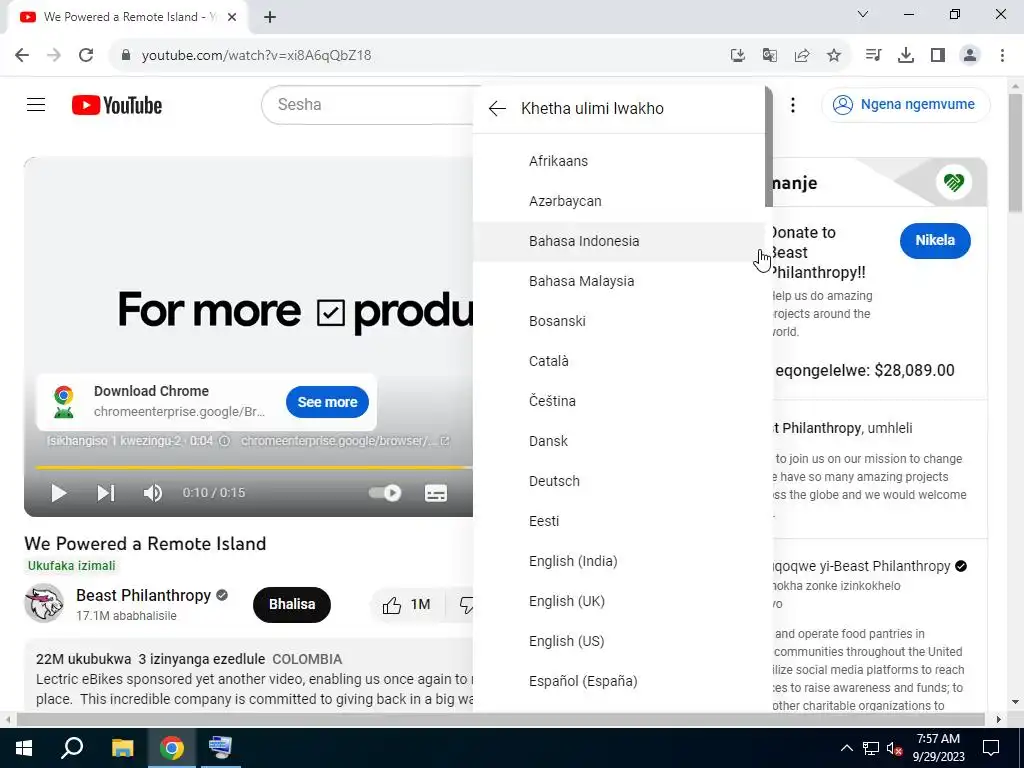Open Chrome's three-dot menu
The height and width of the screenshot is (768, 1024).
(1002, 55)
